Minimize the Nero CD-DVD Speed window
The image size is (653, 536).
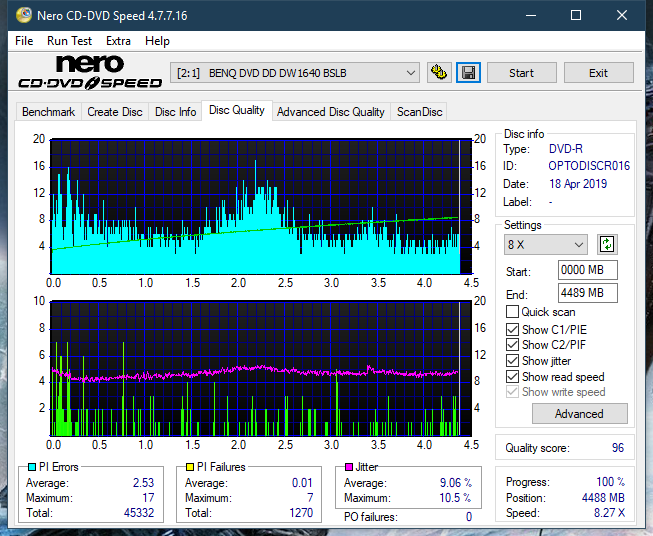tap(531, 15)
